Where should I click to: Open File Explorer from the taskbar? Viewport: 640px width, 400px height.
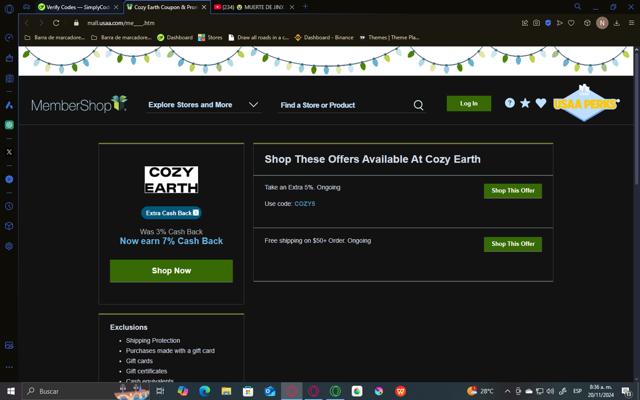coord(226,391)
